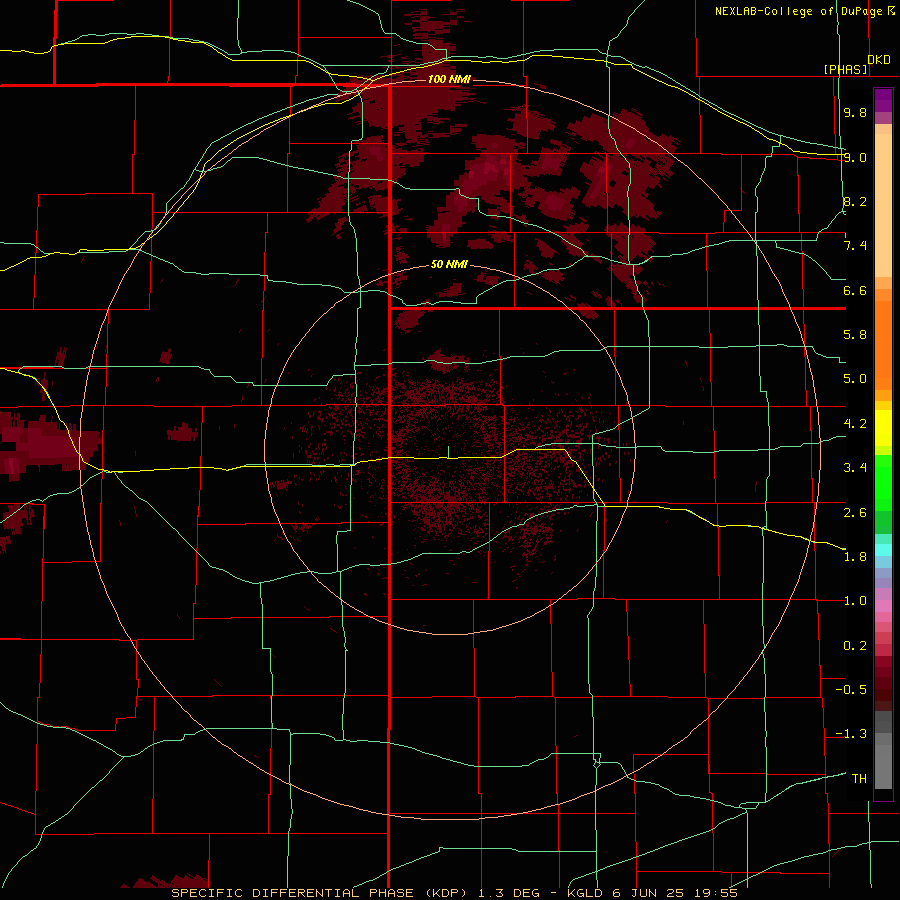Select the 9.8 value on color scale
The width and height of the screenshot is (900, 900).
click(x=855, y=112)
